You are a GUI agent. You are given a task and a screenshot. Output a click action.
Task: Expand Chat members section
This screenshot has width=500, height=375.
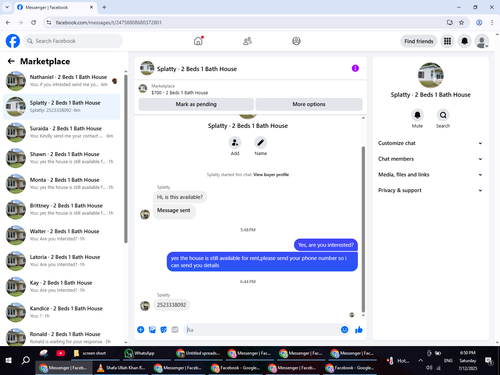[430, 159]
